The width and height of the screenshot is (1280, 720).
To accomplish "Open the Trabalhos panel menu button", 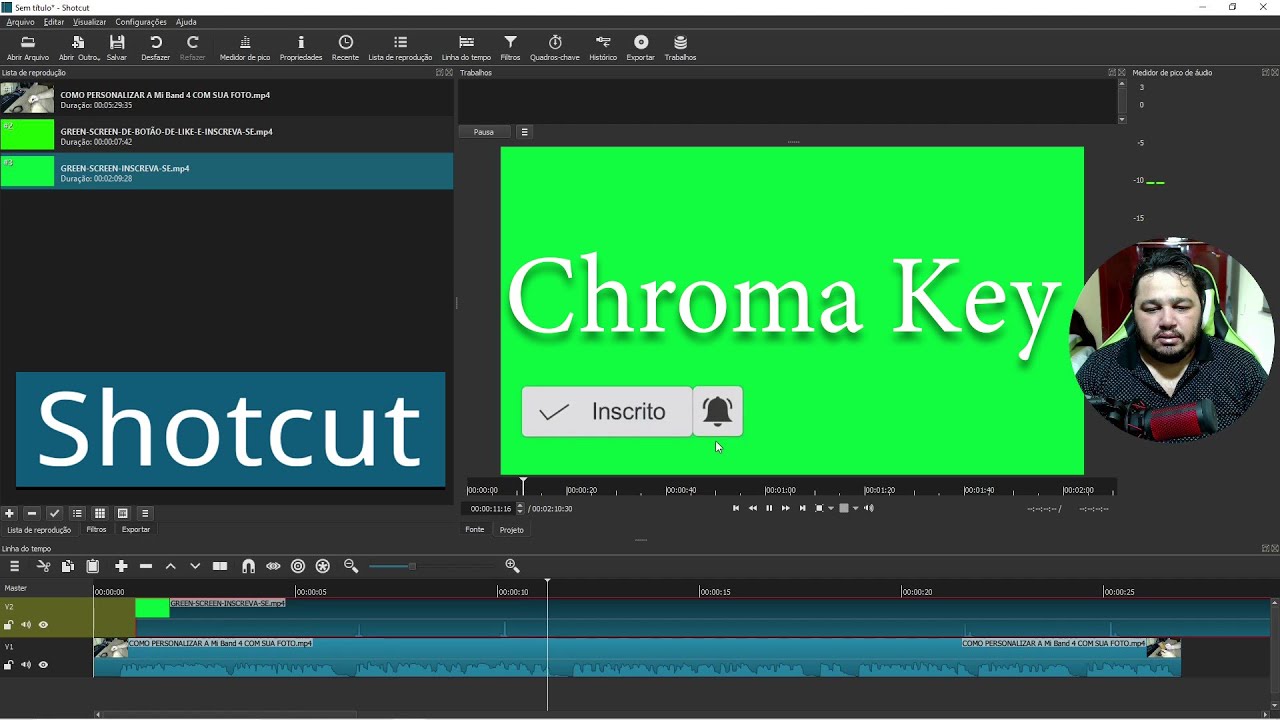I will coord(524,132).
